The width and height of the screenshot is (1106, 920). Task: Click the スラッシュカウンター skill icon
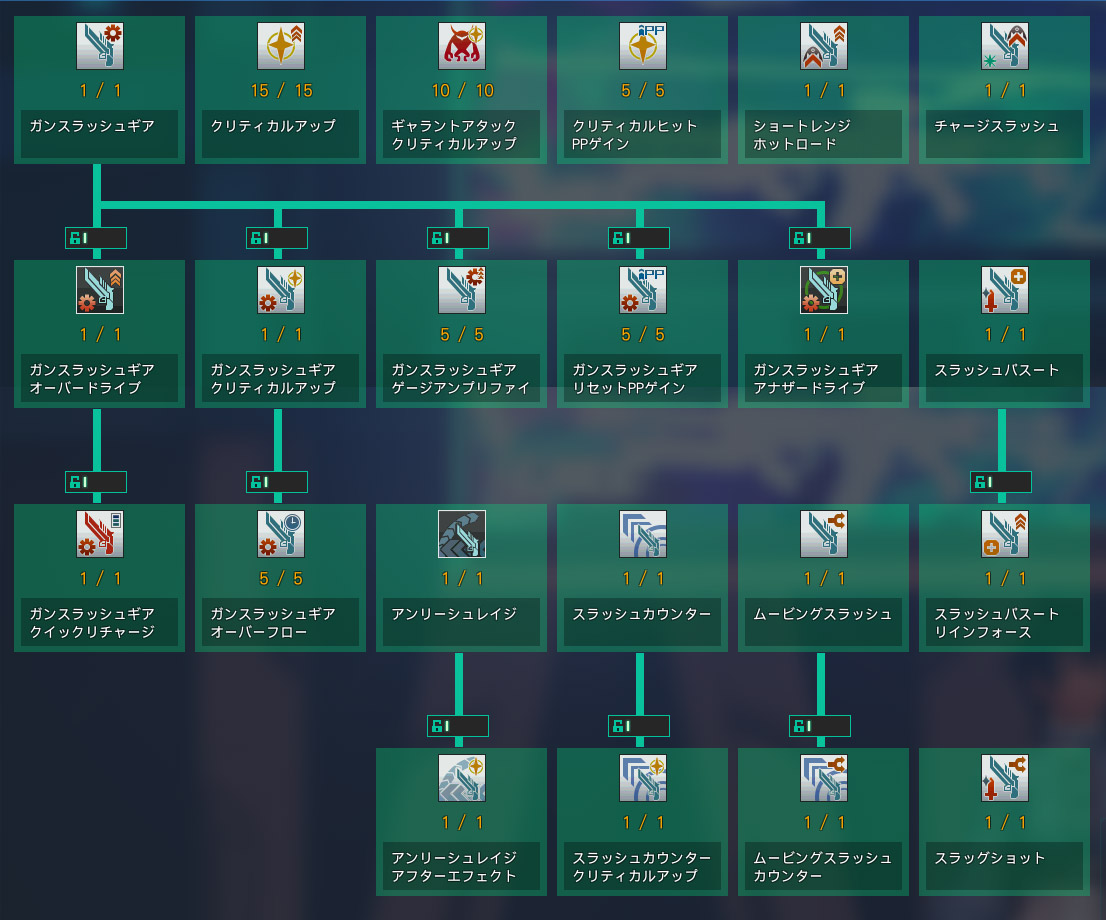pyautogui.click(x=643, y=534)
